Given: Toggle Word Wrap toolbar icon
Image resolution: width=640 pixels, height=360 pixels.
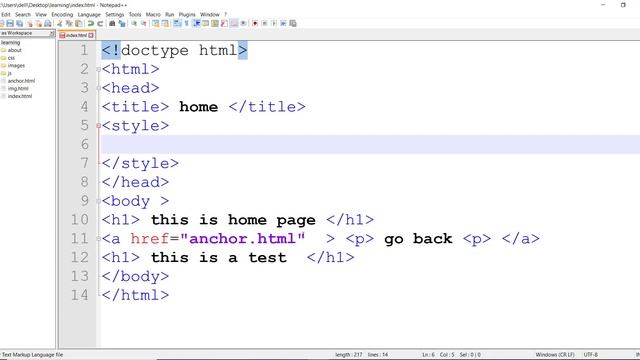Looking at the screenshot, I should coord(177,23).
